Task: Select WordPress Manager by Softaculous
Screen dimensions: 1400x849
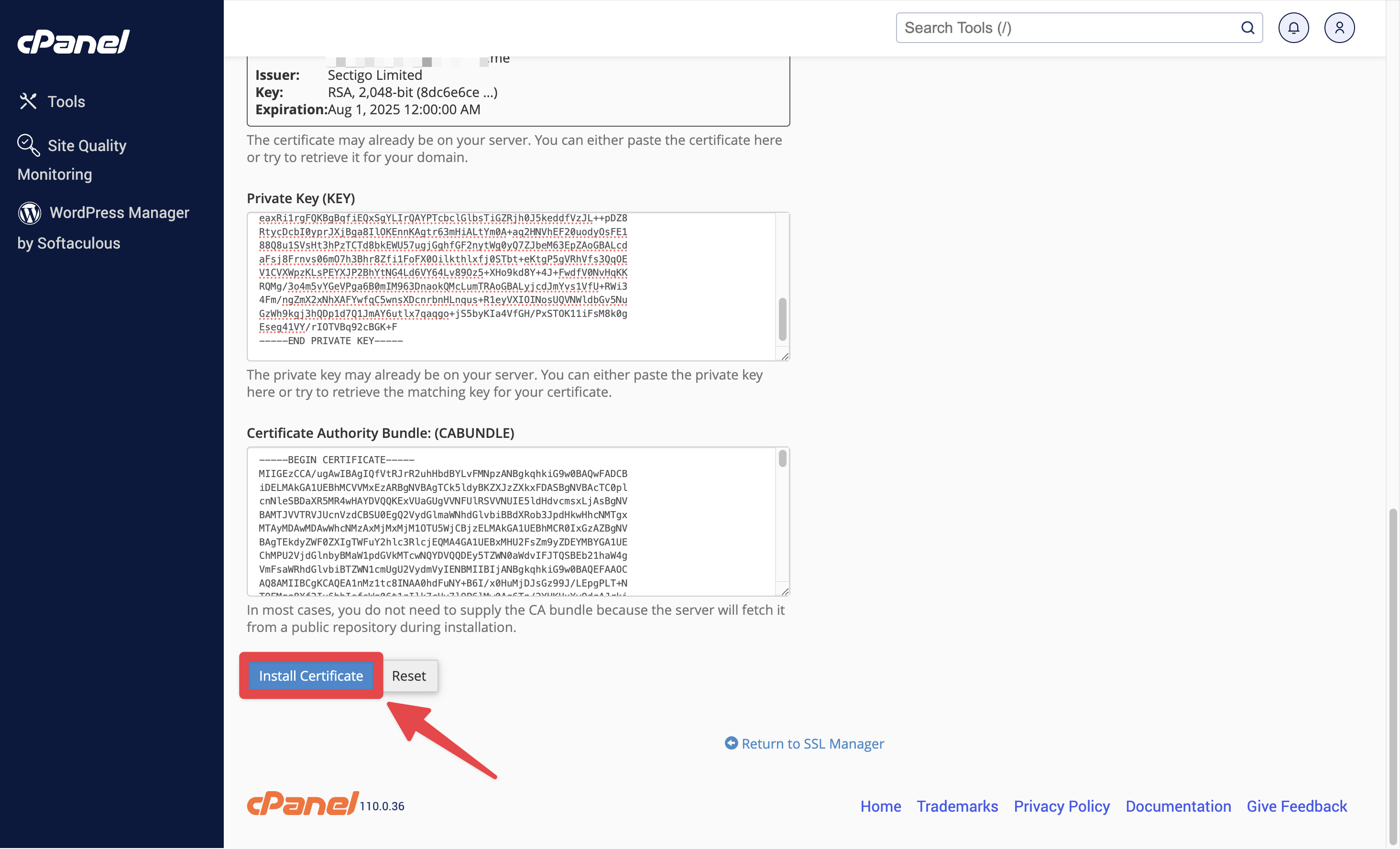Action: point(103,227)
